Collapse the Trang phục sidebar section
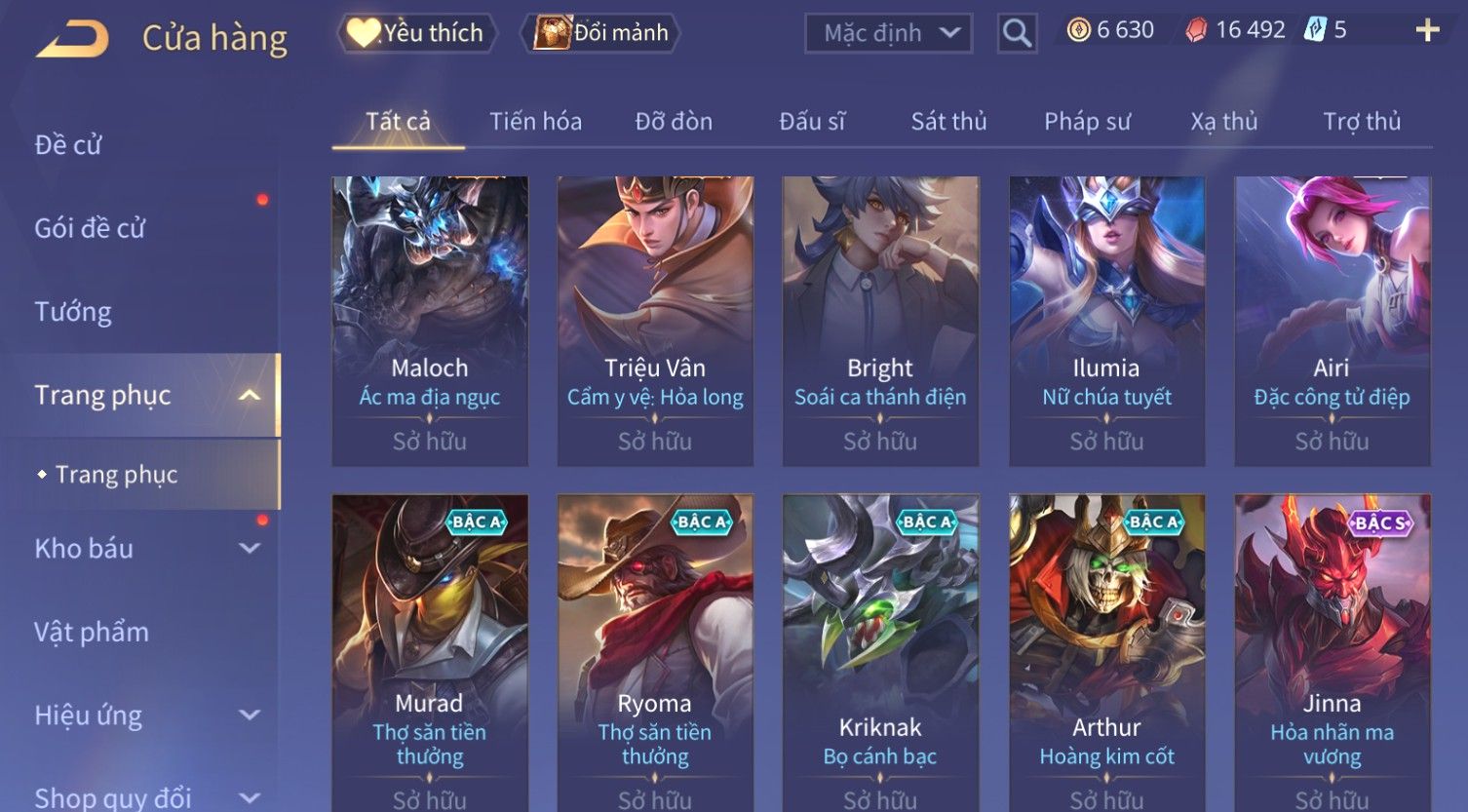The width and height of the screenshot is (1468, 812). click(x=250, y=395)
